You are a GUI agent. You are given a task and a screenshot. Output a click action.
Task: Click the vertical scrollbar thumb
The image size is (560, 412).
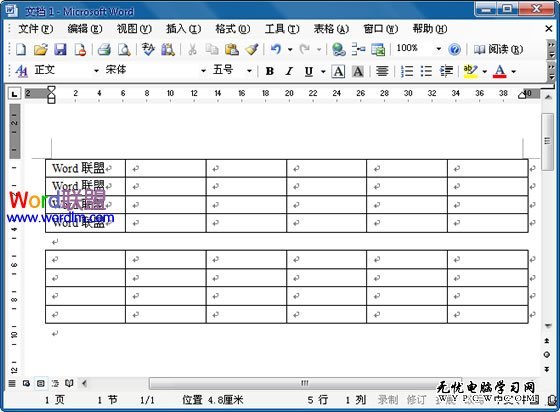coord(548,142)
